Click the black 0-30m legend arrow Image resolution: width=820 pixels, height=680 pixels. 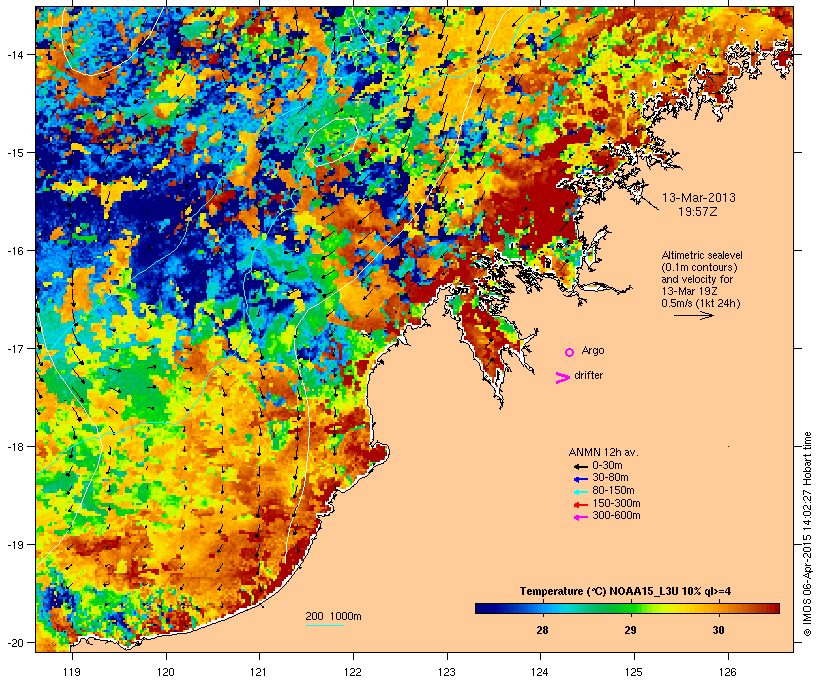pos(581,467)
